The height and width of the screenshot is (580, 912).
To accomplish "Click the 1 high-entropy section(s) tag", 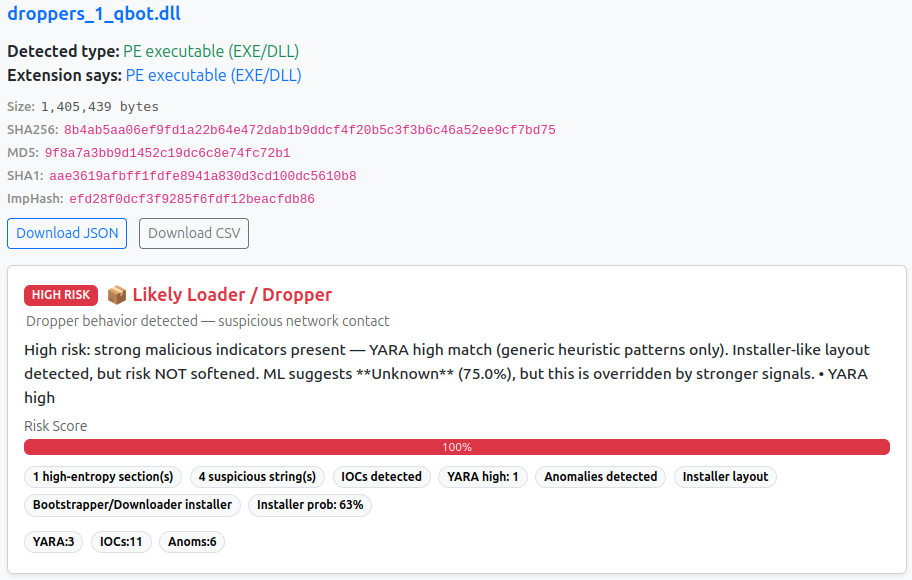I will (x=103, y=476).
